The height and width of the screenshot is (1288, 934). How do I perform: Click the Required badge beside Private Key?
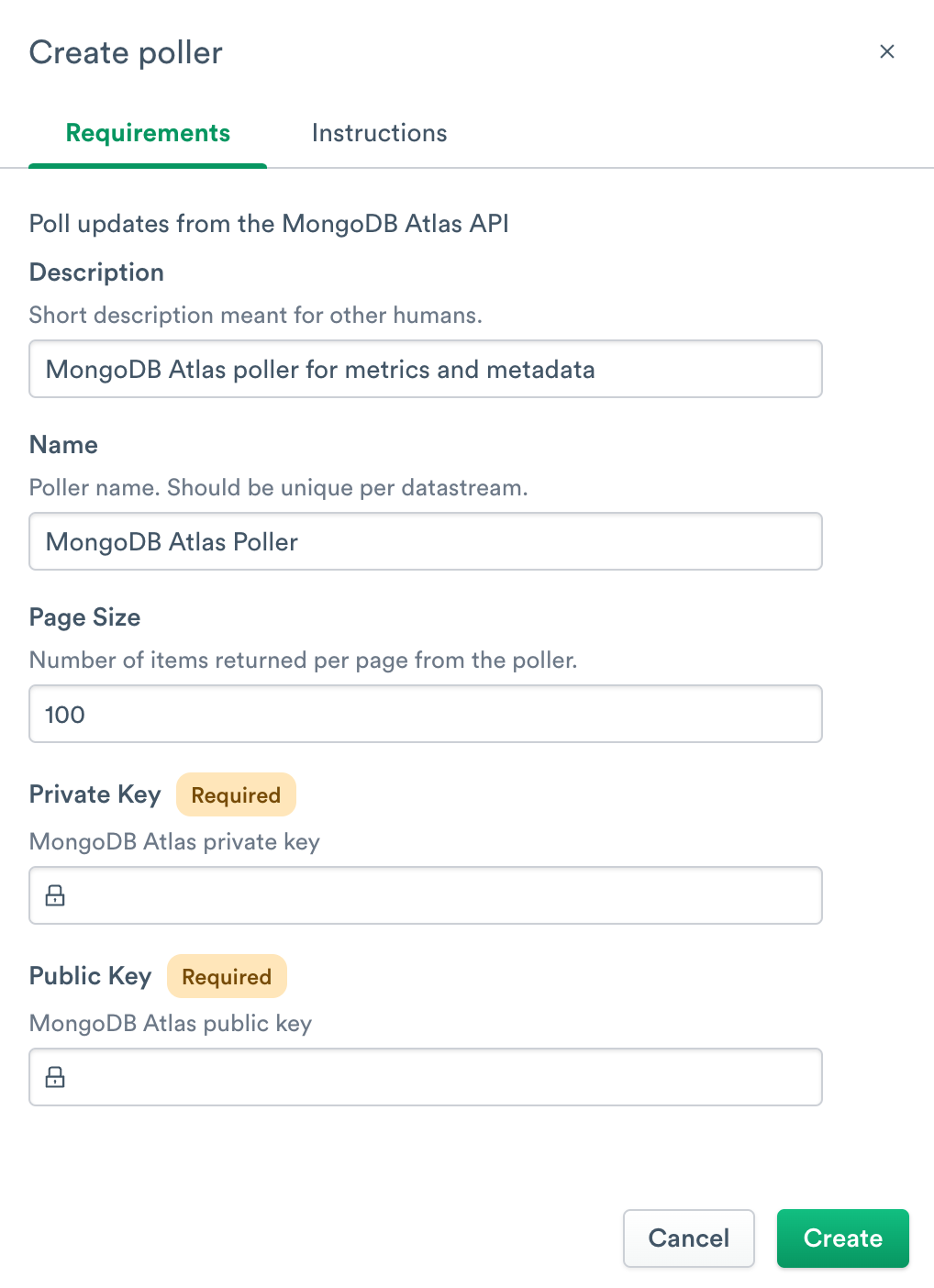pos(236,794)
